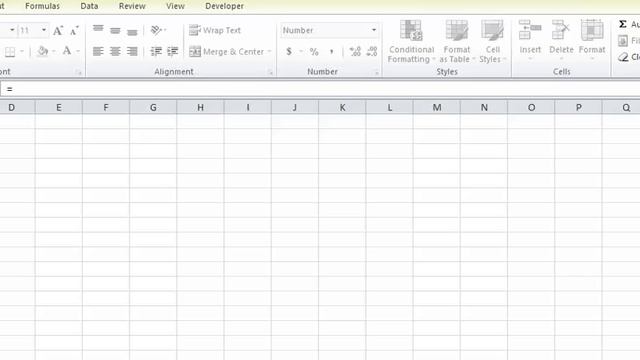Screen dimensions: 640x360
Task: Click the AutoSum sigma icon
Action: point(622,24)
